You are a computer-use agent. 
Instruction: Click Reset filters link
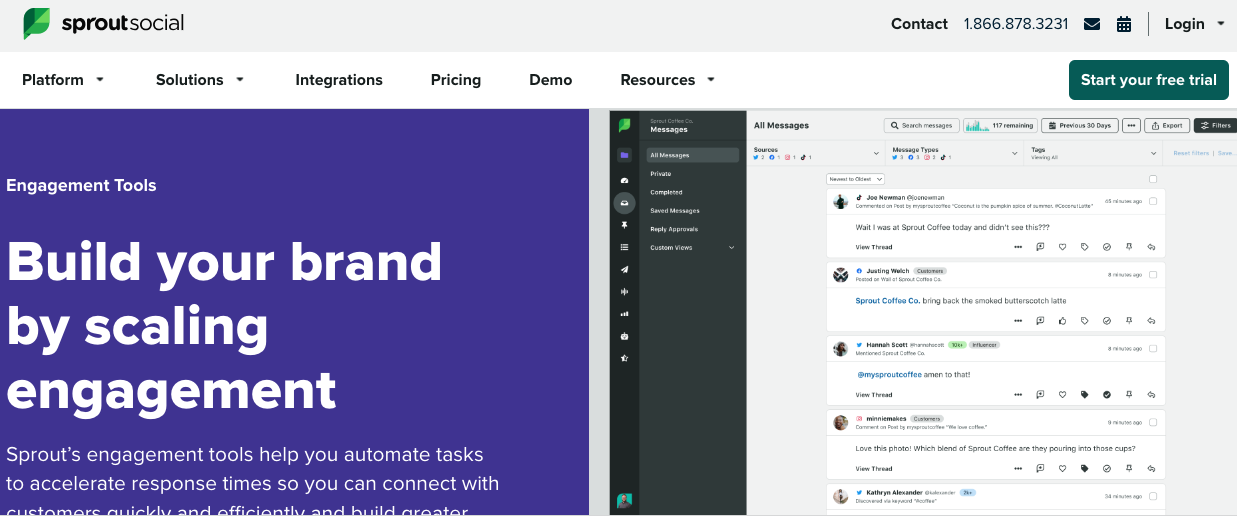pyautogui.click(x=1190, y=154)
